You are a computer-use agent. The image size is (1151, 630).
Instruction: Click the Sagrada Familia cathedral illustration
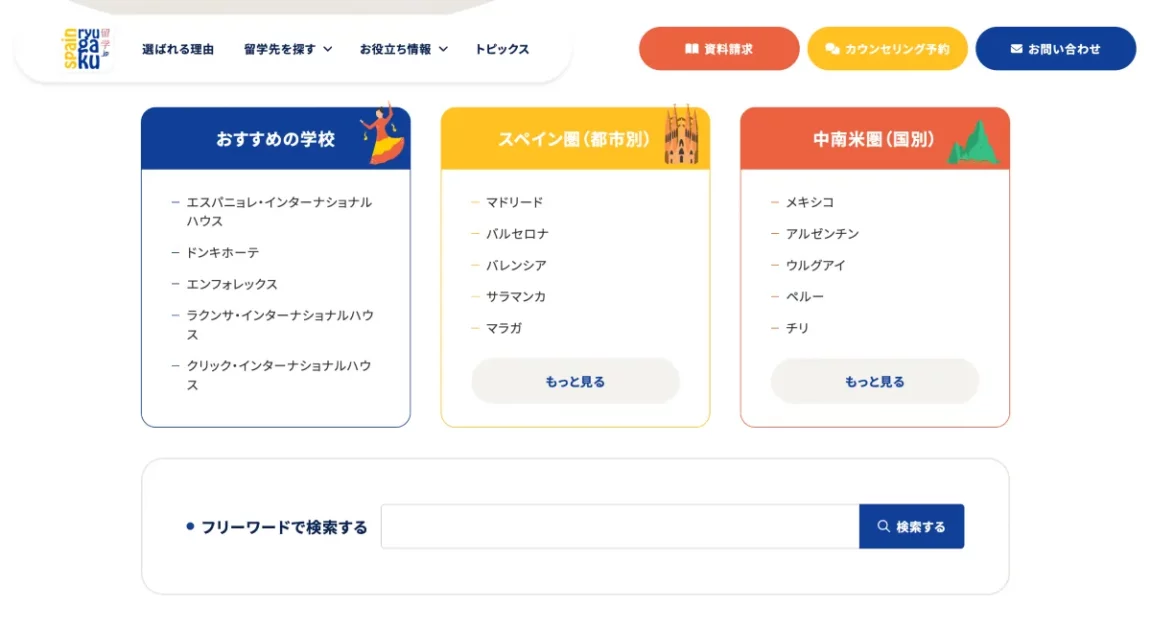tap(680, 136)
